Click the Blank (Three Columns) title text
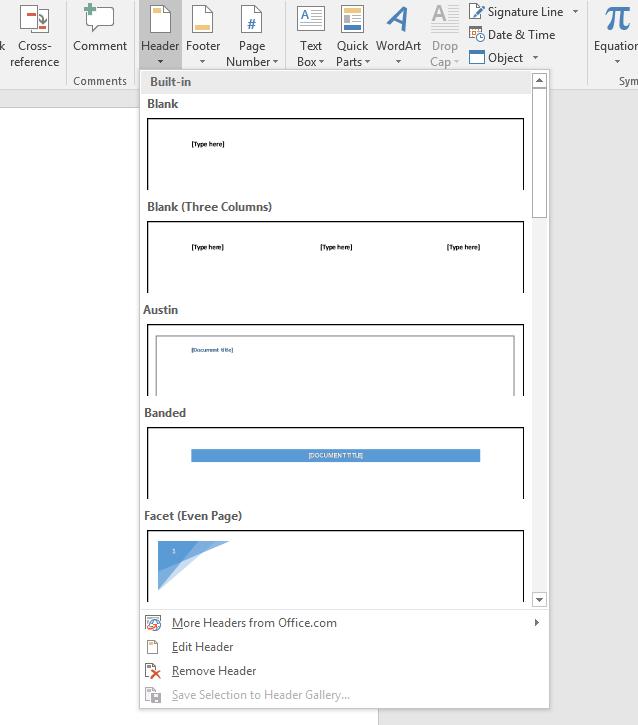 [209, 207]
